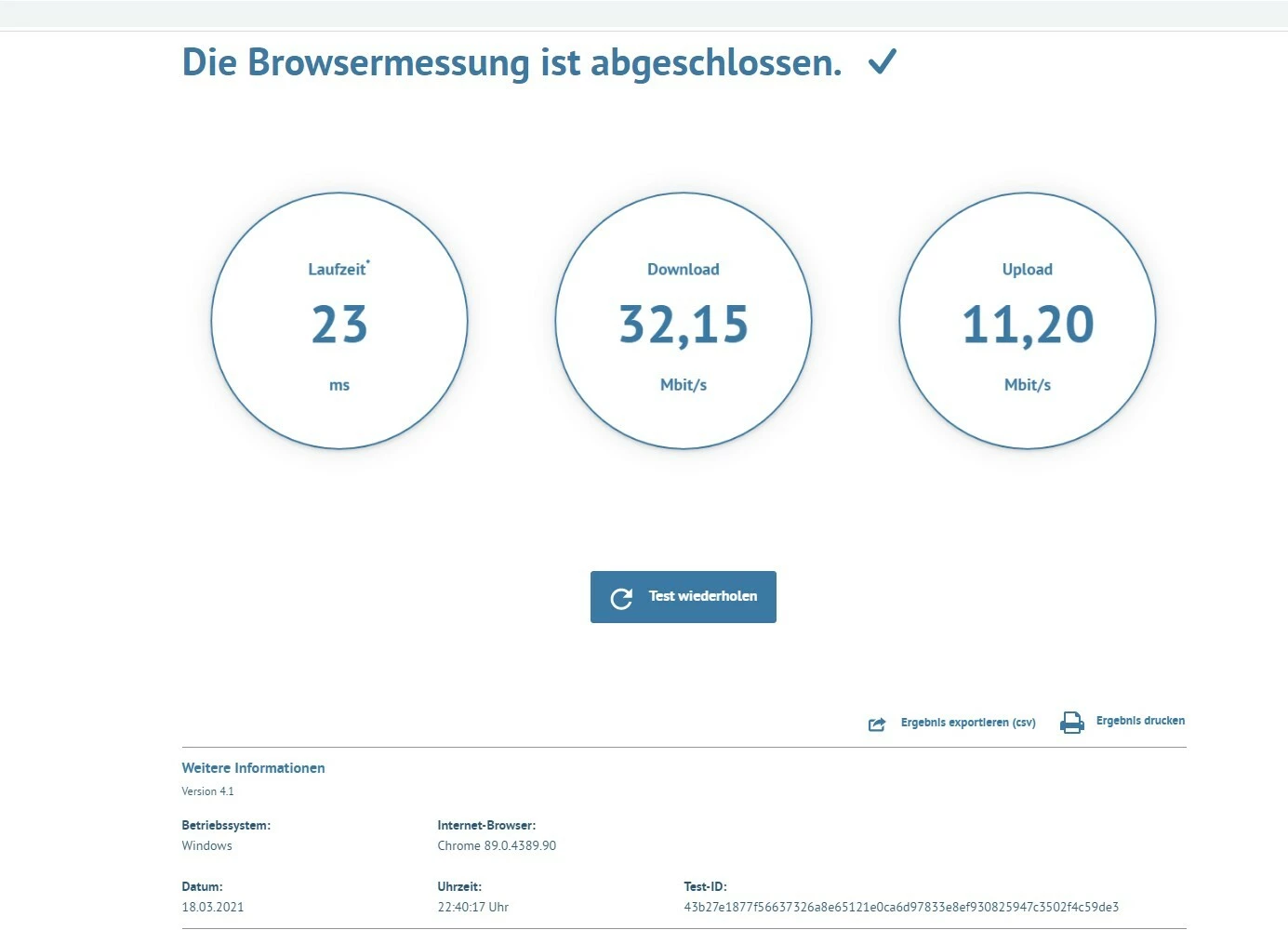Click the Upload label
The image size is (1288, 930).
(x=1028, y=270)
